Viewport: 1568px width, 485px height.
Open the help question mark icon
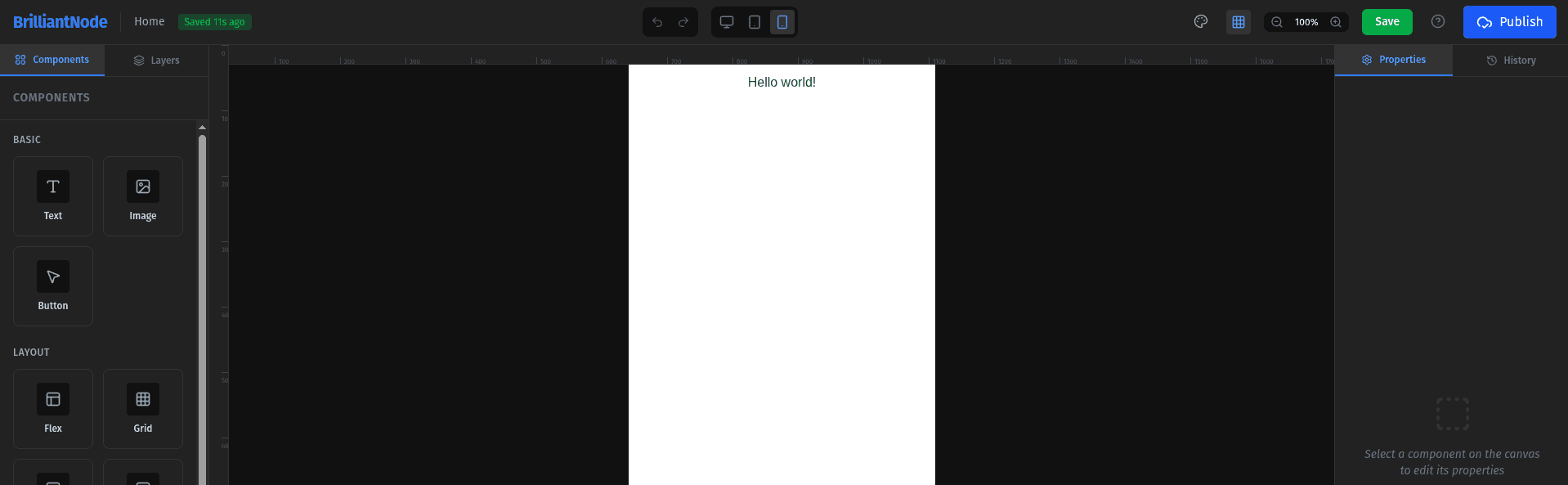(1438, 22)
